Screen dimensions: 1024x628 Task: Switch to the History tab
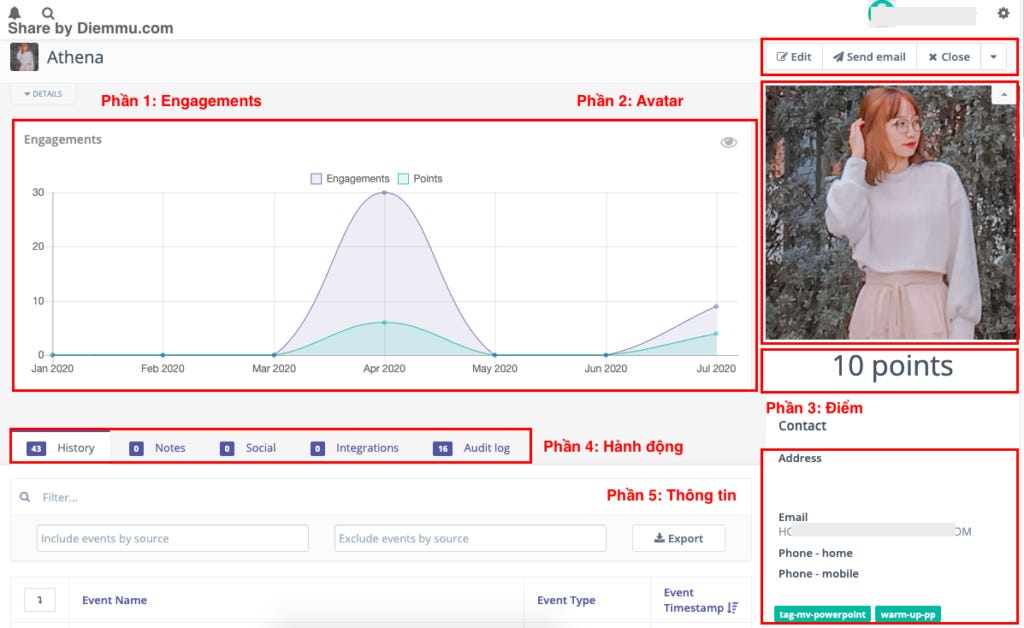[x=61, y=448]
